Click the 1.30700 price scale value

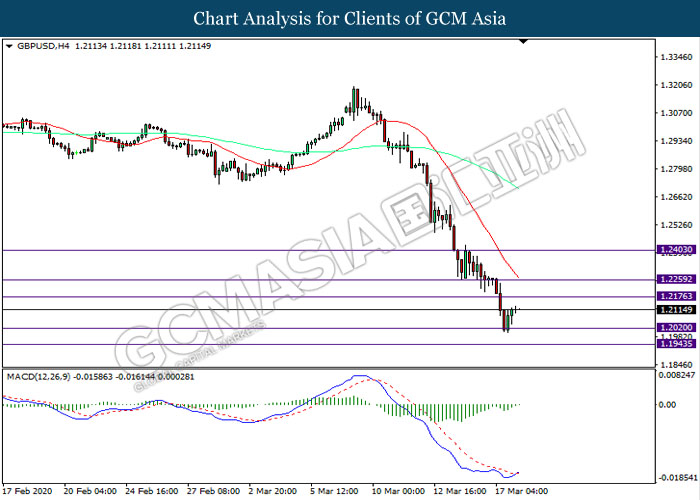(677, 113)
